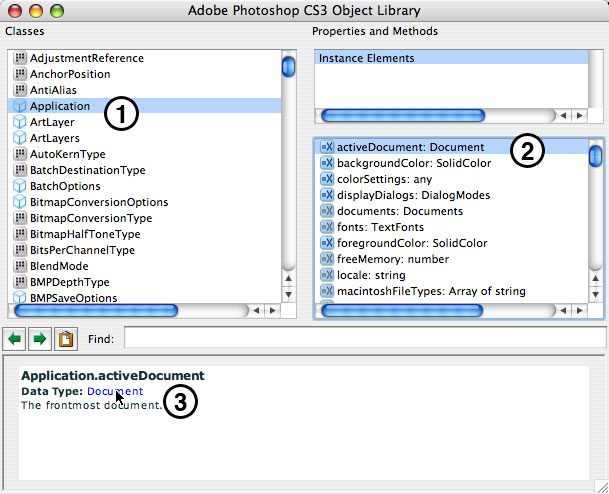Select displayDialogs: DialogModes property
Viewport: 609px width, 494px height.
[414, 195]
